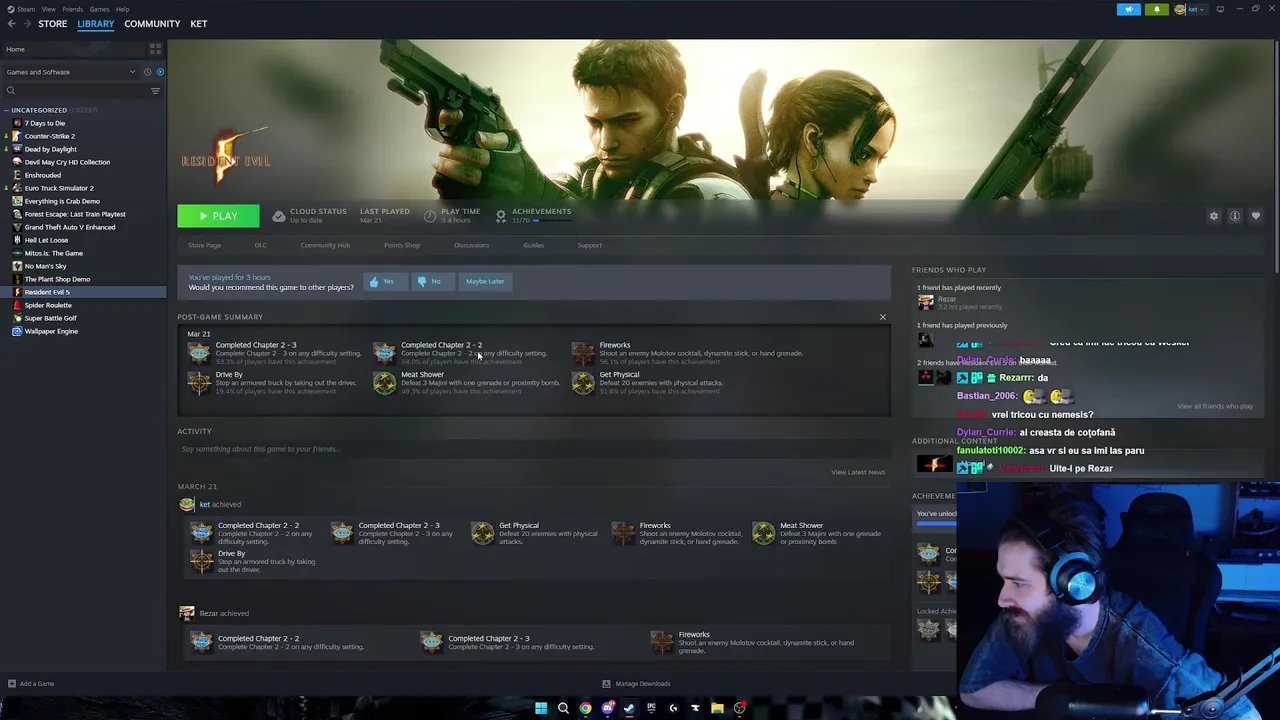Open the green notifications bell

(x=1156, y=9)
